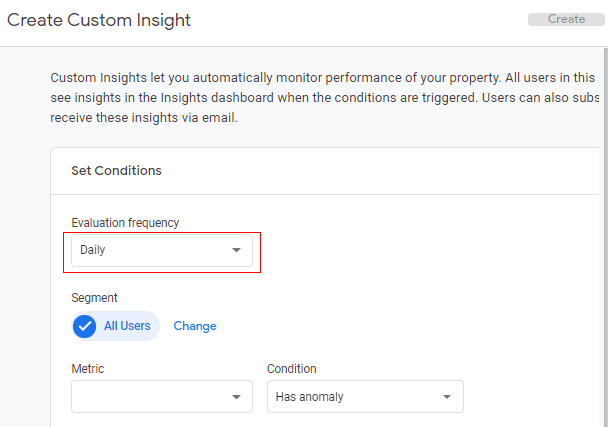Click the blue checkmark icon on All Users
This screenshot has width=608, height=427.
[x=86, y=326]
